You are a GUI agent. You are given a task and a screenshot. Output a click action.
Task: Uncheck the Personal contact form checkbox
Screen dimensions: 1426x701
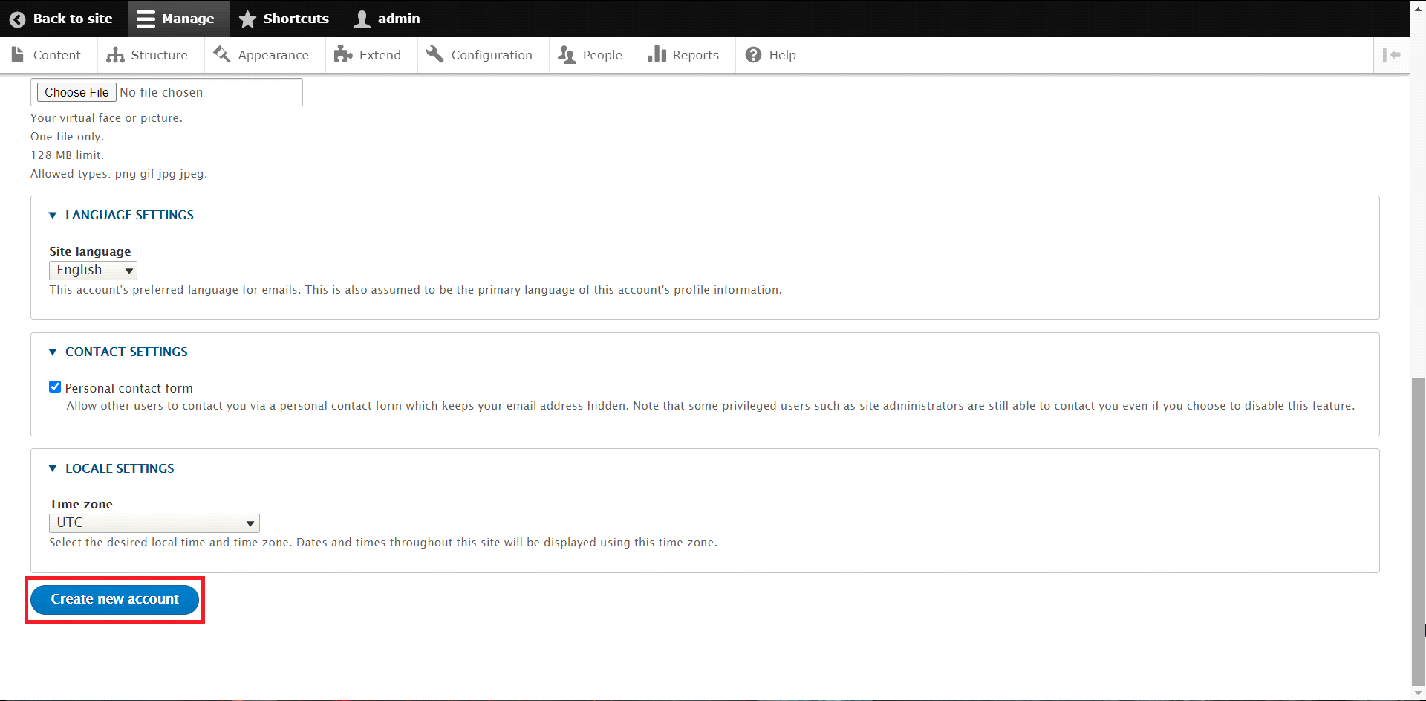[x=55, y=388]
